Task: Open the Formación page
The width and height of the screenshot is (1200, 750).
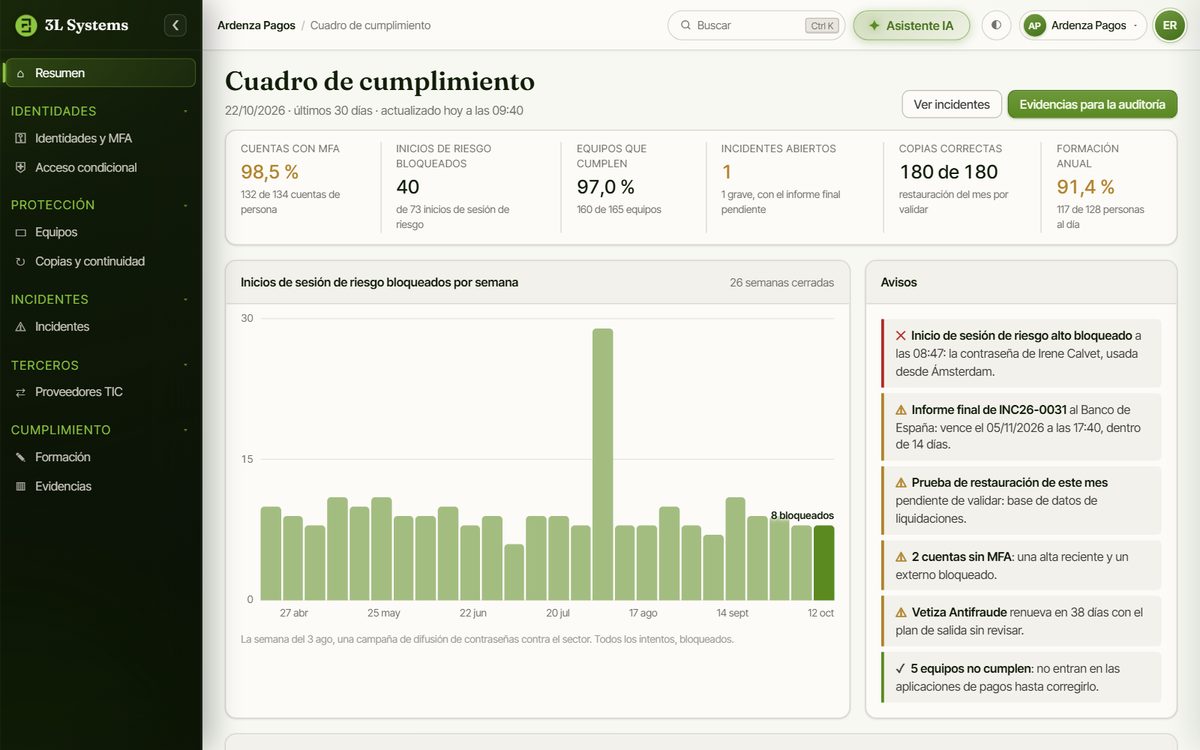Action: pyautogui.click(x=99, y=457)
